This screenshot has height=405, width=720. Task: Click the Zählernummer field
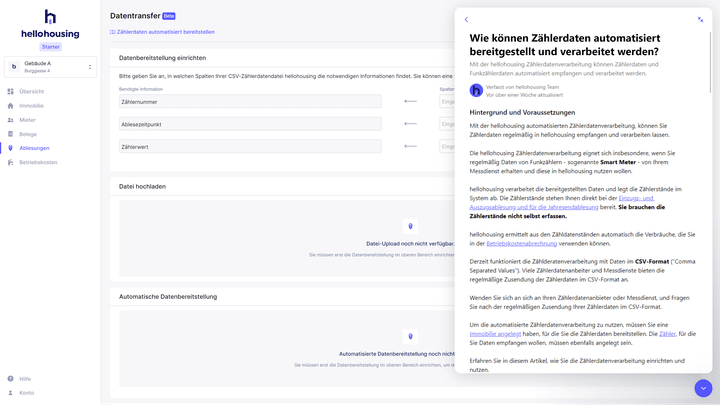coord(250,101)
